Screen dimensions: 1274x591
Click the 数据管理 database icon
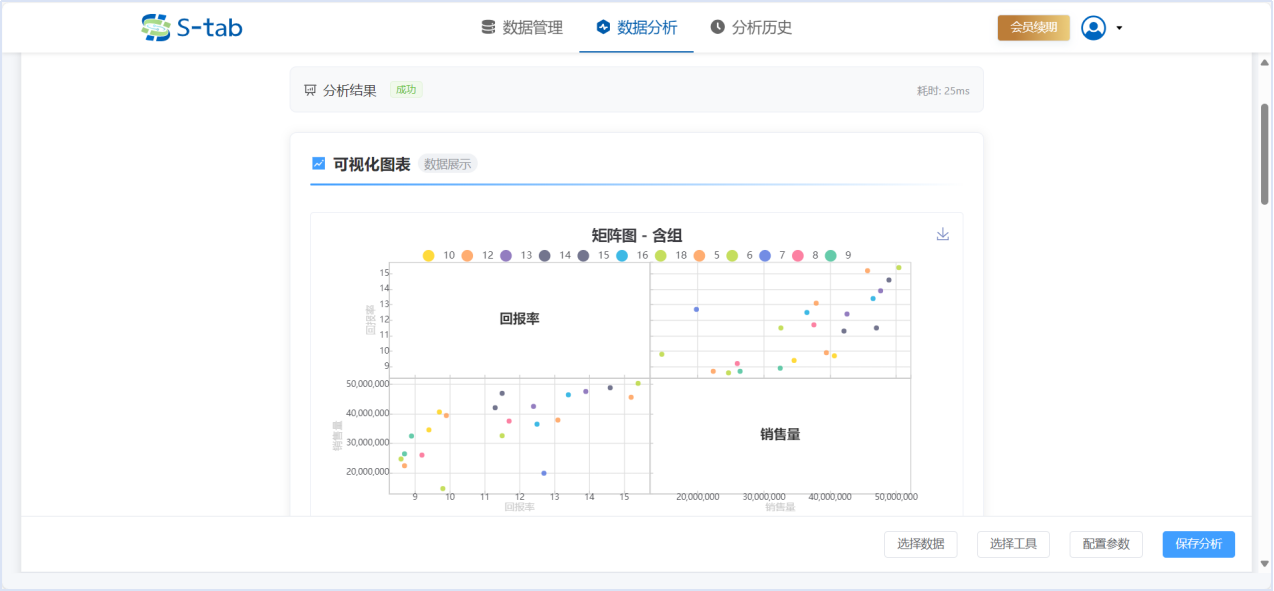(x=488, y=27)
